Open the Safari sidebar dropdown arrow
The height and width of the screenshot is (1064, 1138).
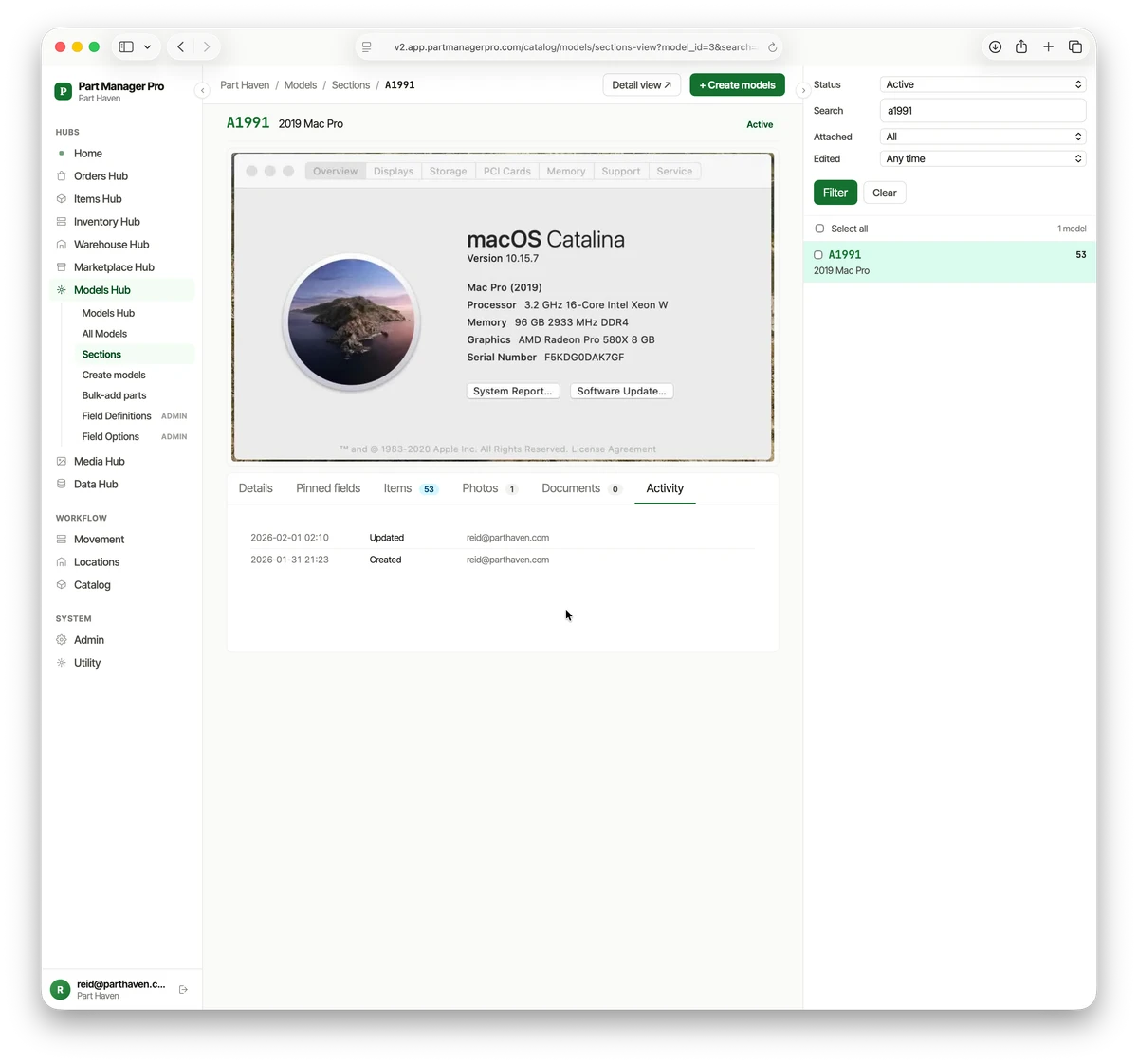147,46
